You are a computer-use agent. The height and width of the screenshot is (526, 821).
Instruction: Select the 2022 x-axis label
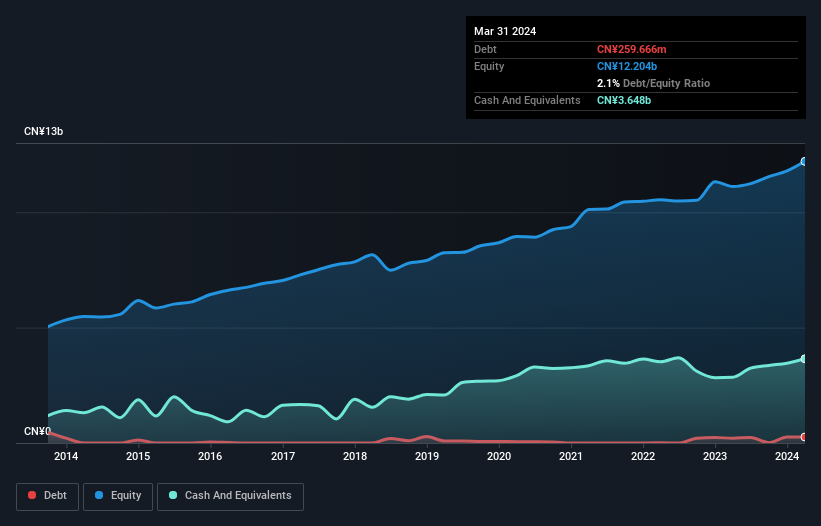click(x=643, y=456)
